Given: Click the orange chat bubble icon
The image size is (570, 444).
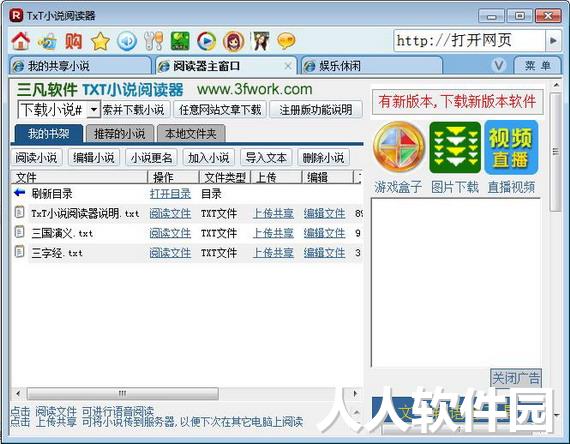Looking at the screenshot, I should [x=286, y=41].
